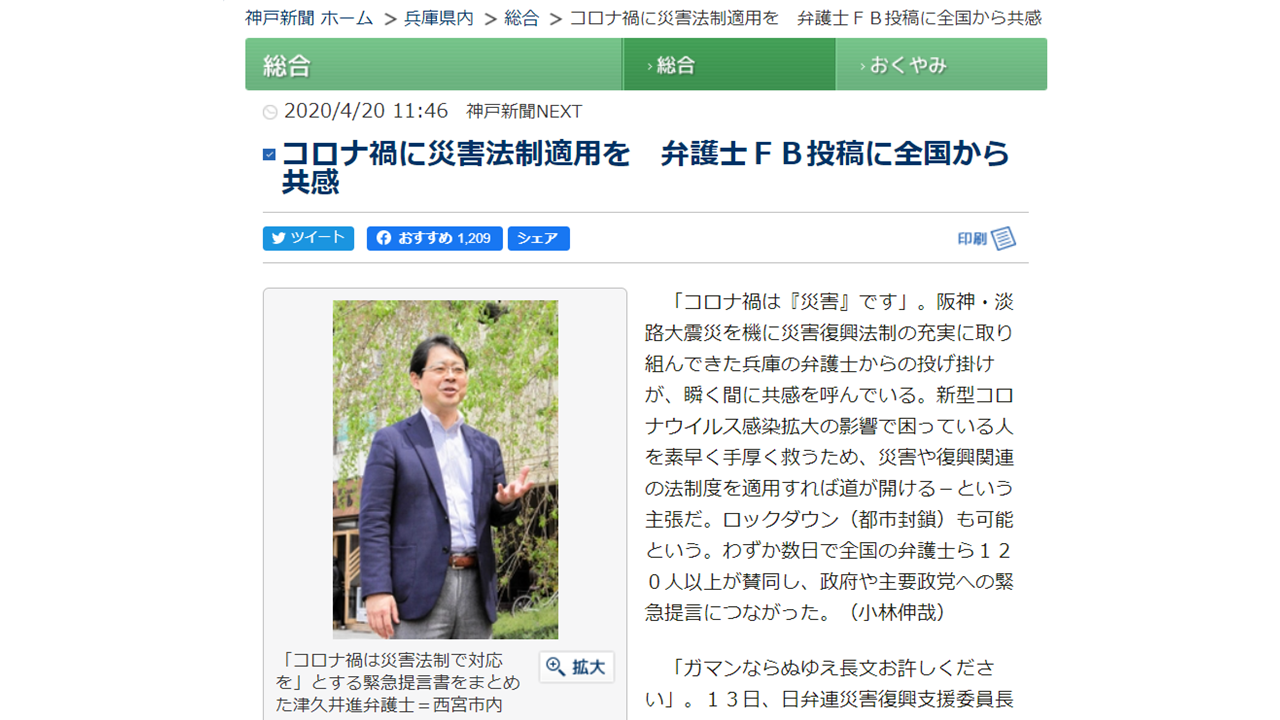Click the Facebook おすすめ 1,209 button
This screenshot has width=1280, height=720.
point(434,238)
